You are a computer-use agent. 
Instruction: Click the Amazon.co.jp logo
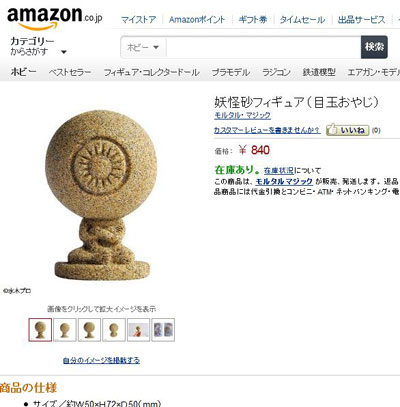point(54,17)
